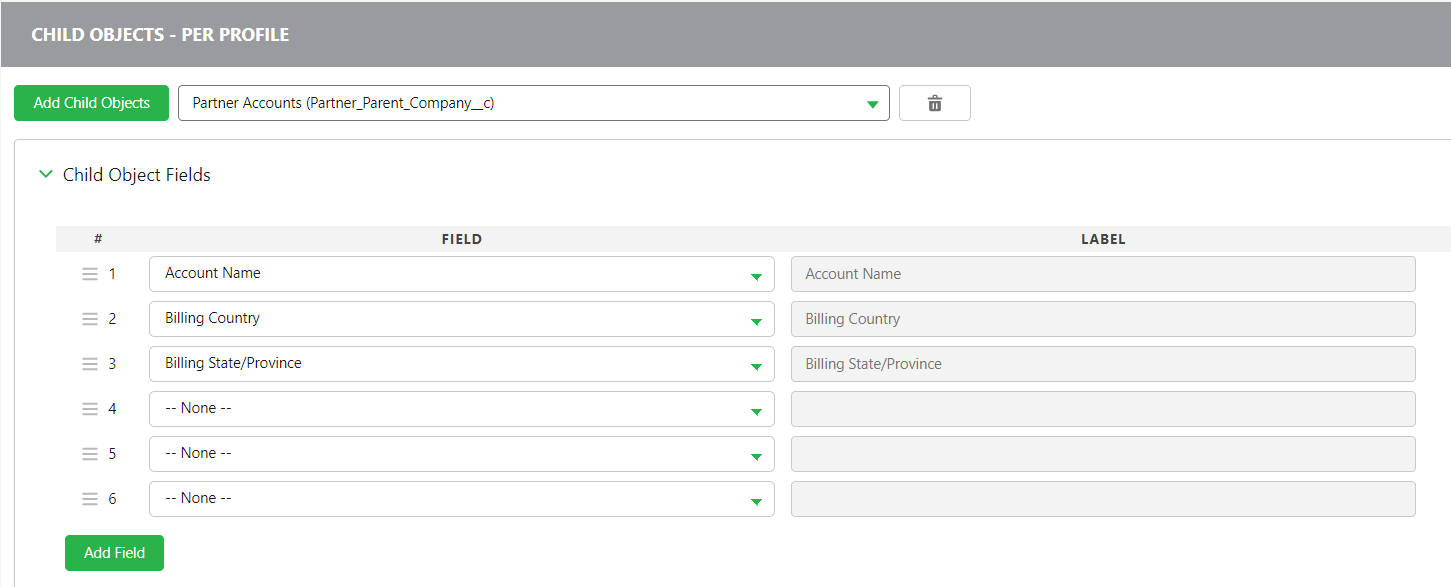Click the Add Child Objects button

click(91, 102)
